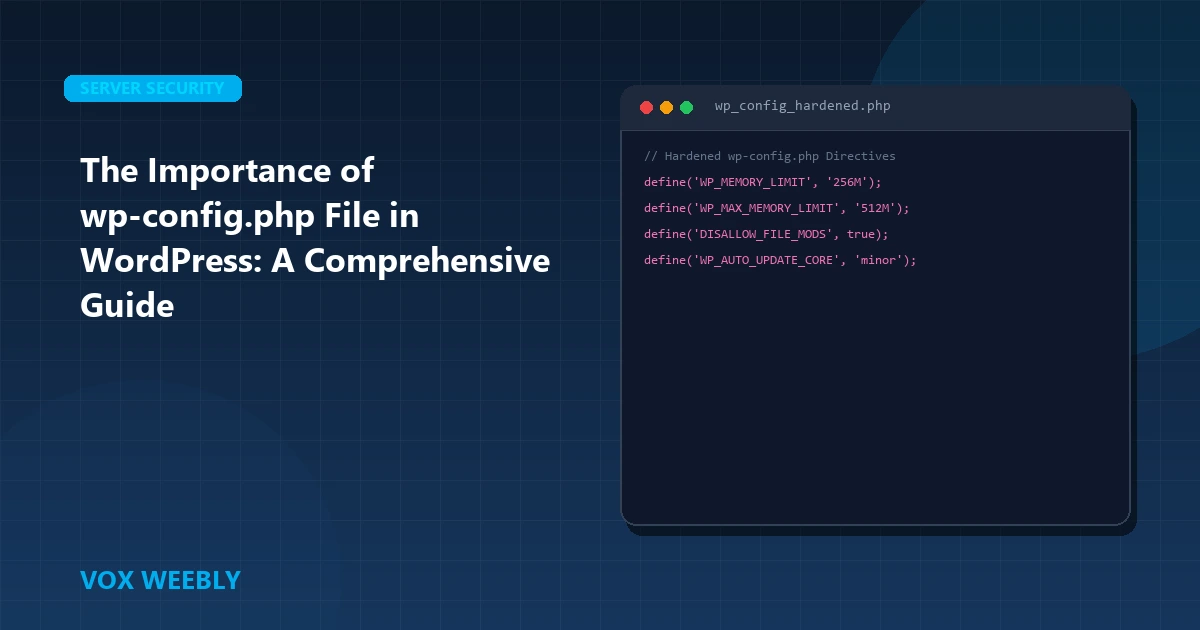Viewport: 1200px width, 630px height.
Task: Select the WP_AUTO_UPDATE_CORE define line
Action: tap(780, 260)
